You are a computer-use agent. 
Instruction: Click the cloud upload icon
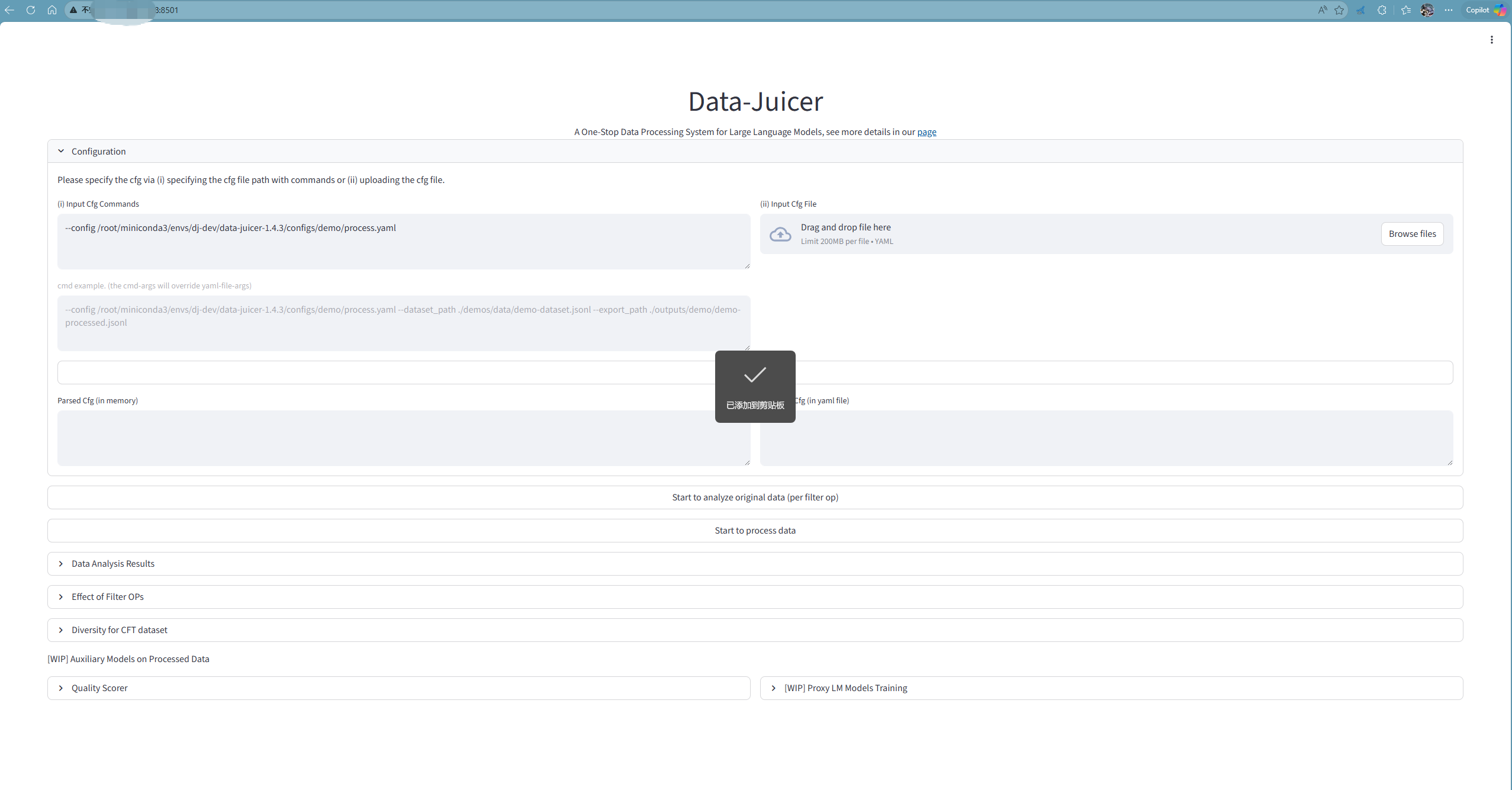click(x=780, y=235)
